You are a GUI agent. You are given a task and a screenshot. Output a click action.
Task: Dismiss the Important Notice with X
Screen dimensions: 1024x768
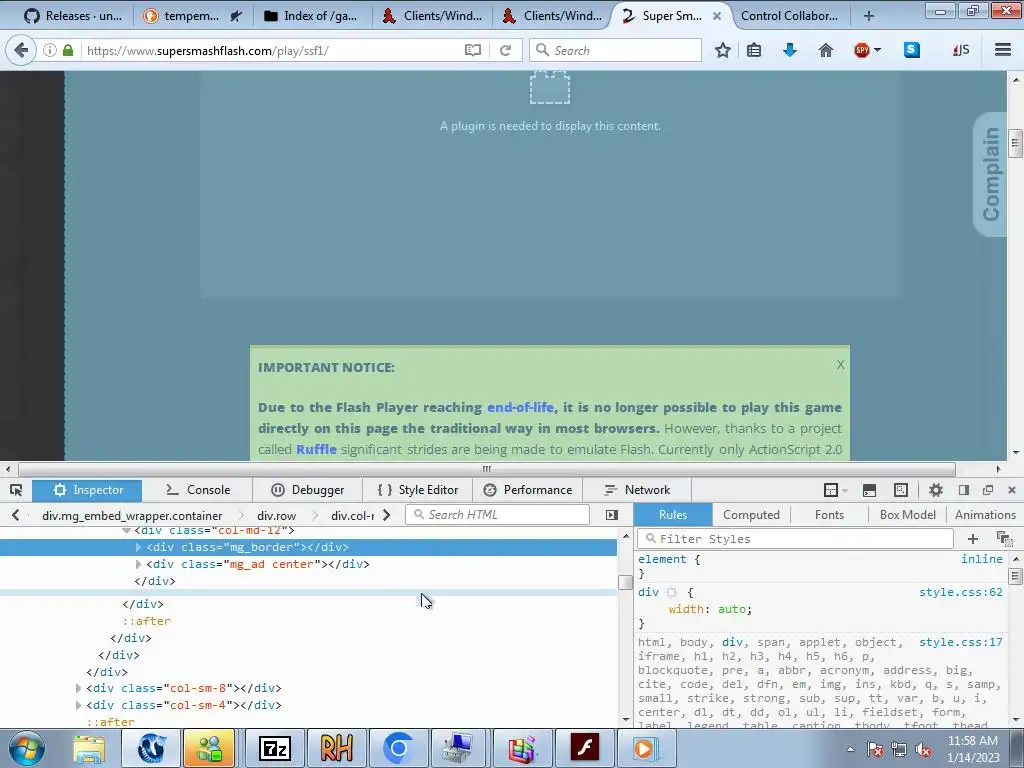pyautogui.click(x=840, y=364)
